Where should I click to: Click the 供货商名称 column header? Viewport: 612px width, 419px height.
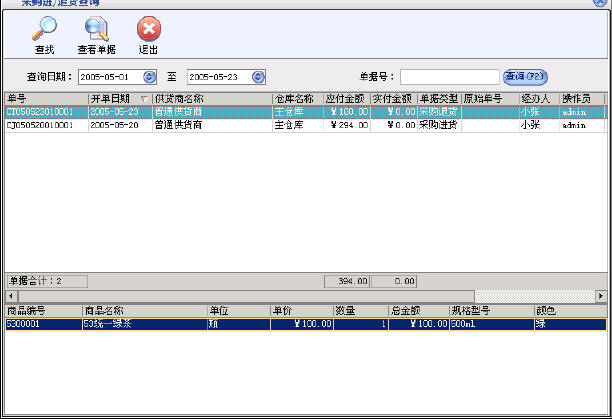tap(210, 99)
